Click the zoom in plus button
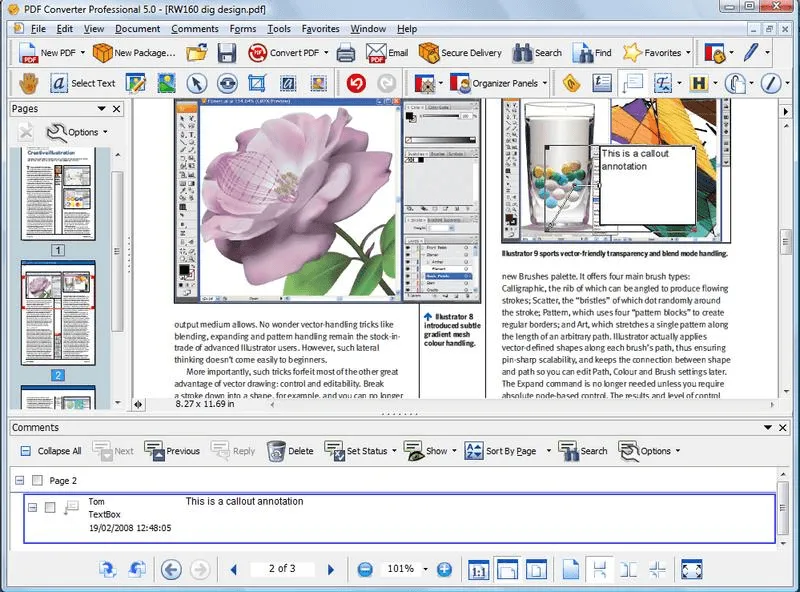 click(444, 569)
